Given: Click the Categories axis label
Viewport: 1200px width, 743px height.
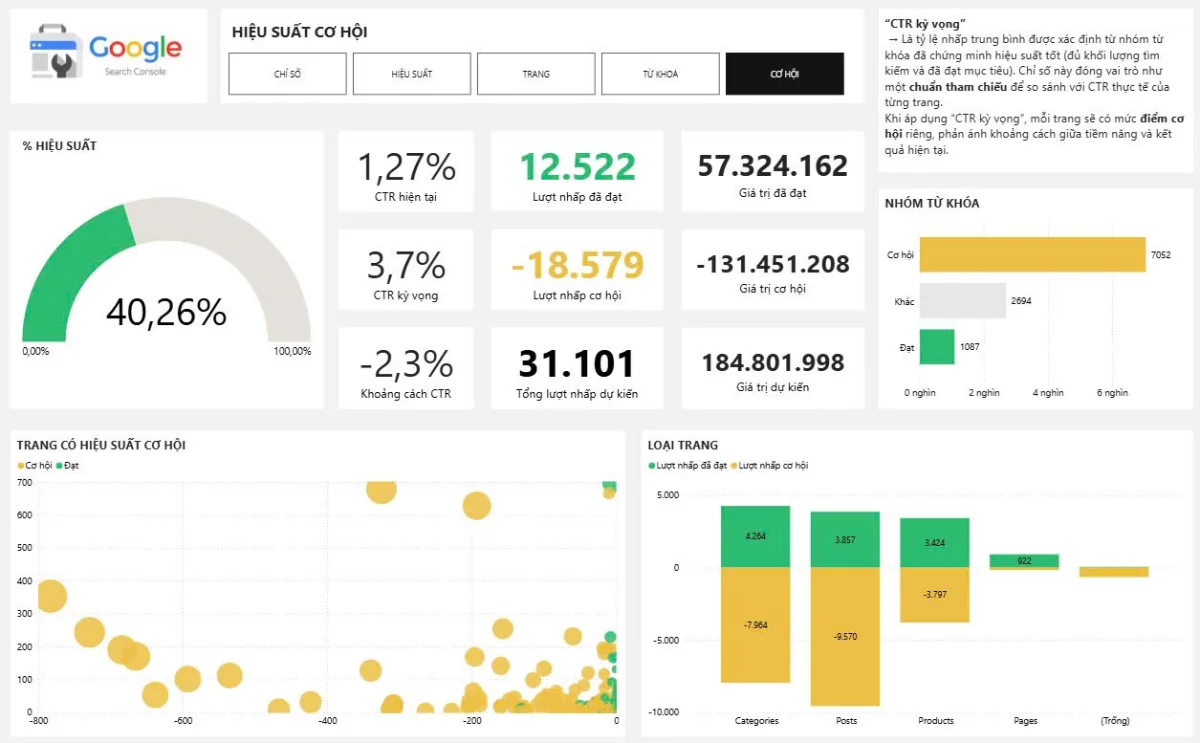Looking at the screenshot, I should coord(756,721).
